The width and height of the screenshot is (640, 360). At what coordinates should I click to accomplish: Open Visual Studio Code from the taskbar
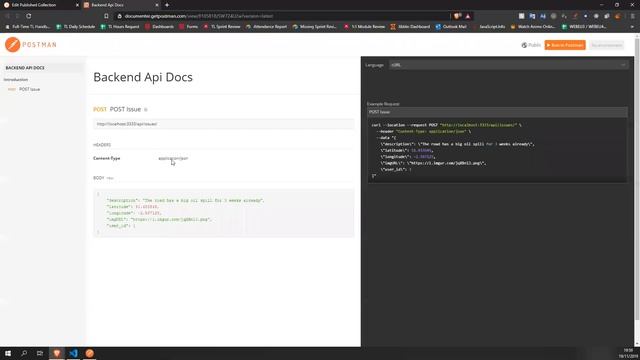coord(73,353)
